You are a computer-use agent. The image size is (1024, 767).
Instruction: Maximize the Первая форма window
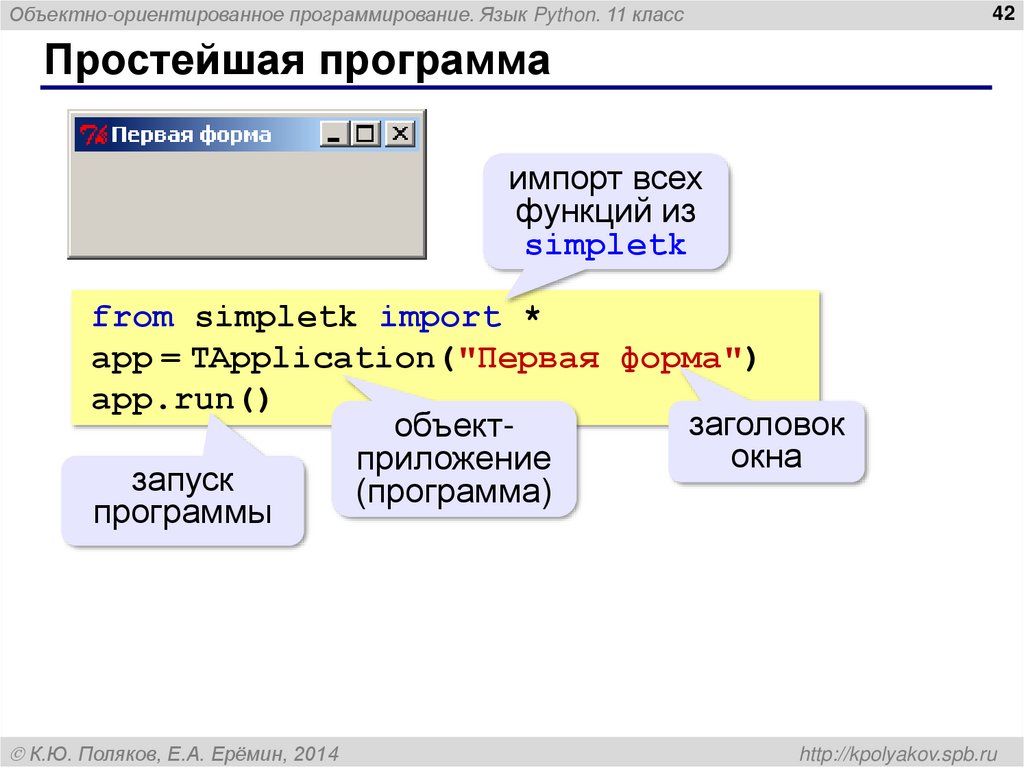366,134
